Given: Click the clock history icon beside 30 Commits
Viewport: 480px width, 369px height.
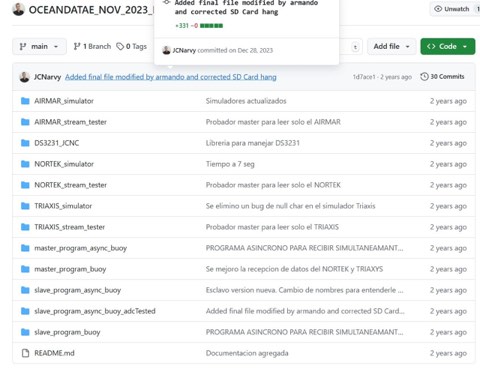Looking at the screenshot, I should point(424,77).
